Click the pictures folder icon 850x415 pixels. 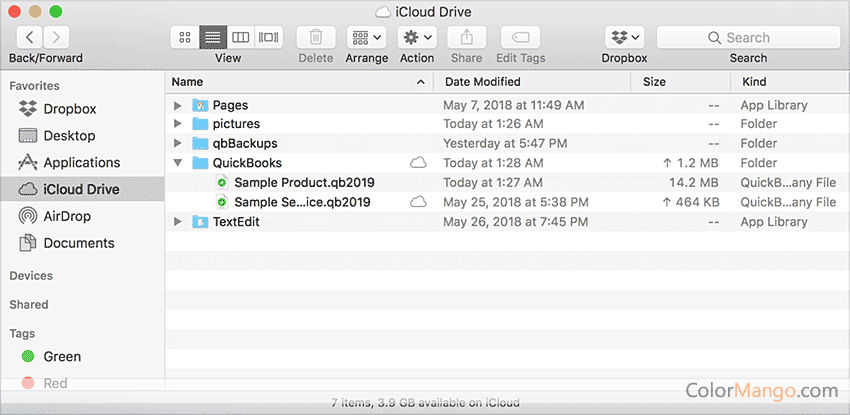pos(200,124)
